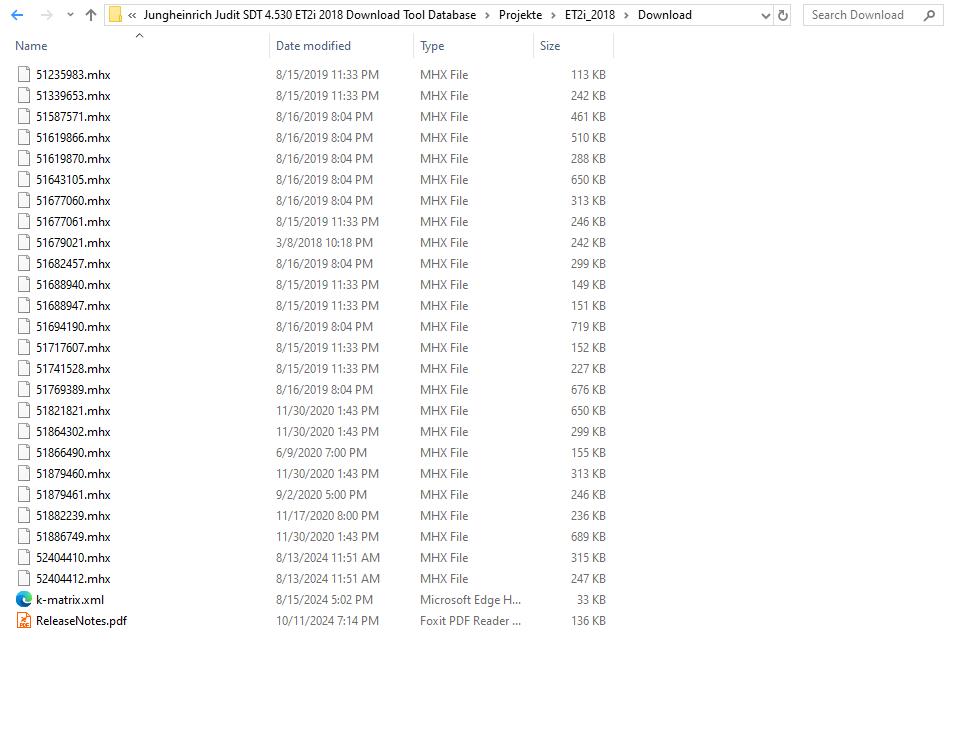Sort by Date modified column header
This screenshot has height=749, width=957.
(313, 46)
